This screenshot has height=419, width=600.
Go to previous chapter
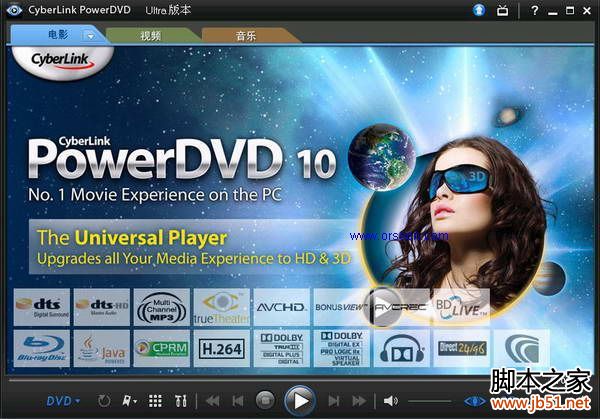click(238, 401)
